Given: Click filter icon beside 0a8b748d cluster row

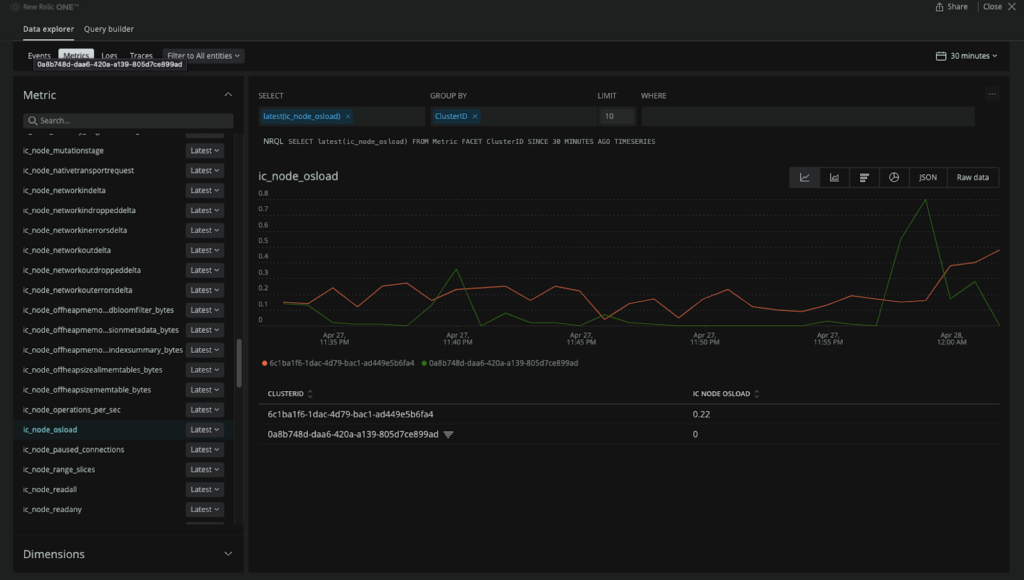Looking at the screenshot, I should pyautogui.click(x=449, y=435).
